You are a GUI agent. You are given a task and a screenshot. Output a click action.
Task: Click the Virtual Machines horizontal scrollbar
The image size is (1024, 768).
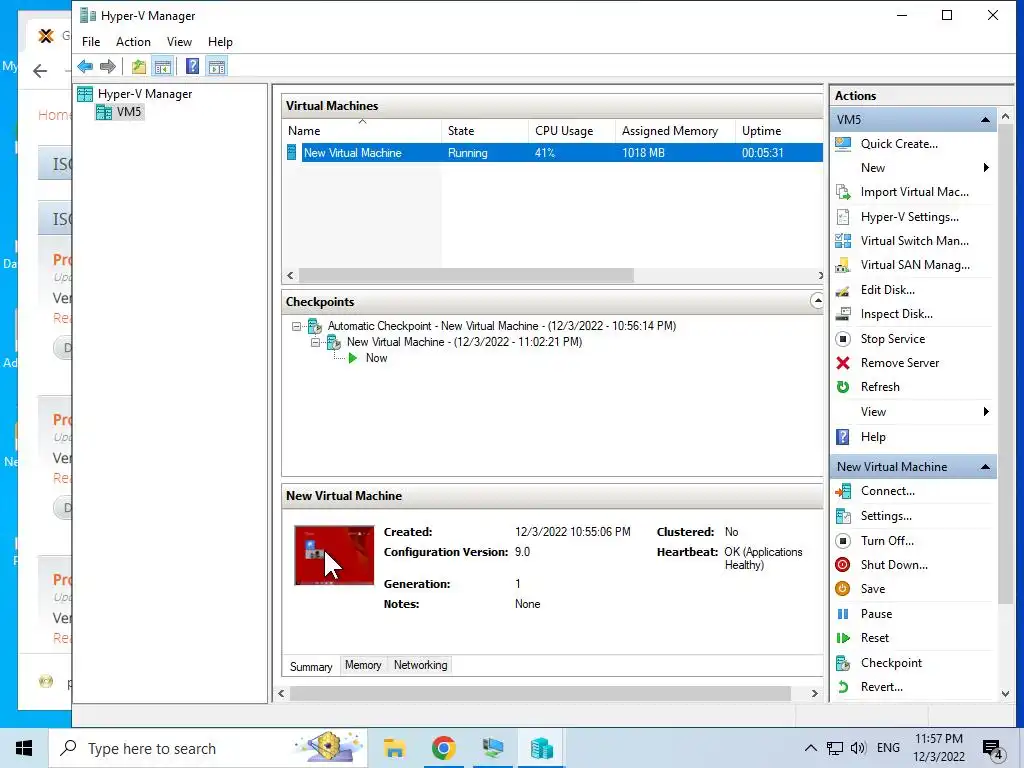[466, 276]
